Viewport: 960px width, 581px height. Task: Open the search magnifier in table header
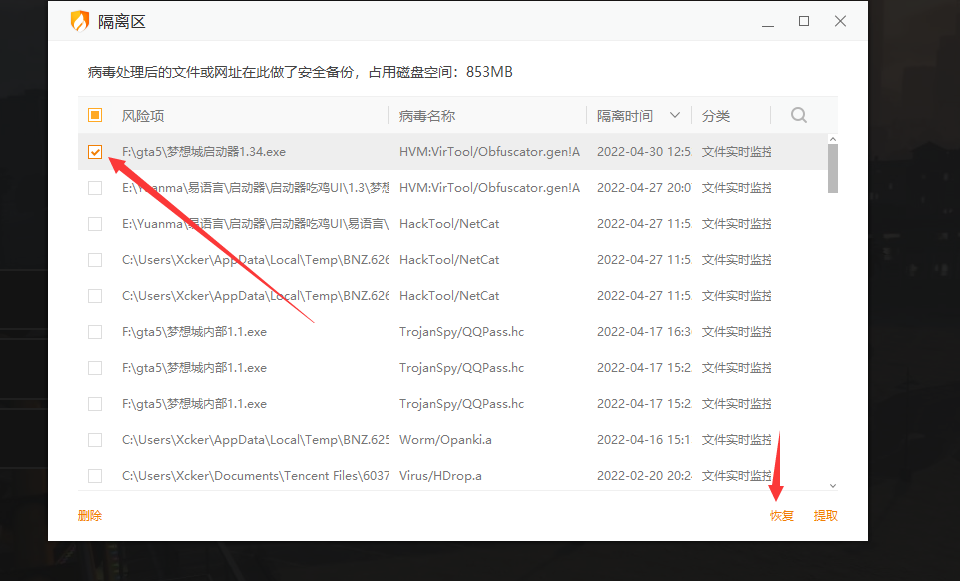(x=798, y=115)
